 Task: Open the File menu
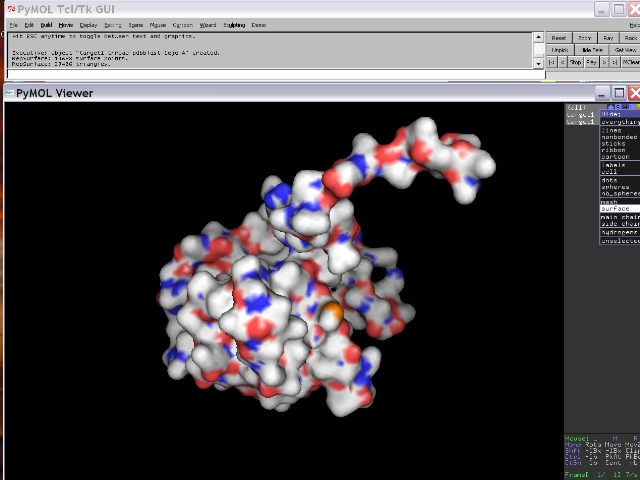click(x=14, y=25)
